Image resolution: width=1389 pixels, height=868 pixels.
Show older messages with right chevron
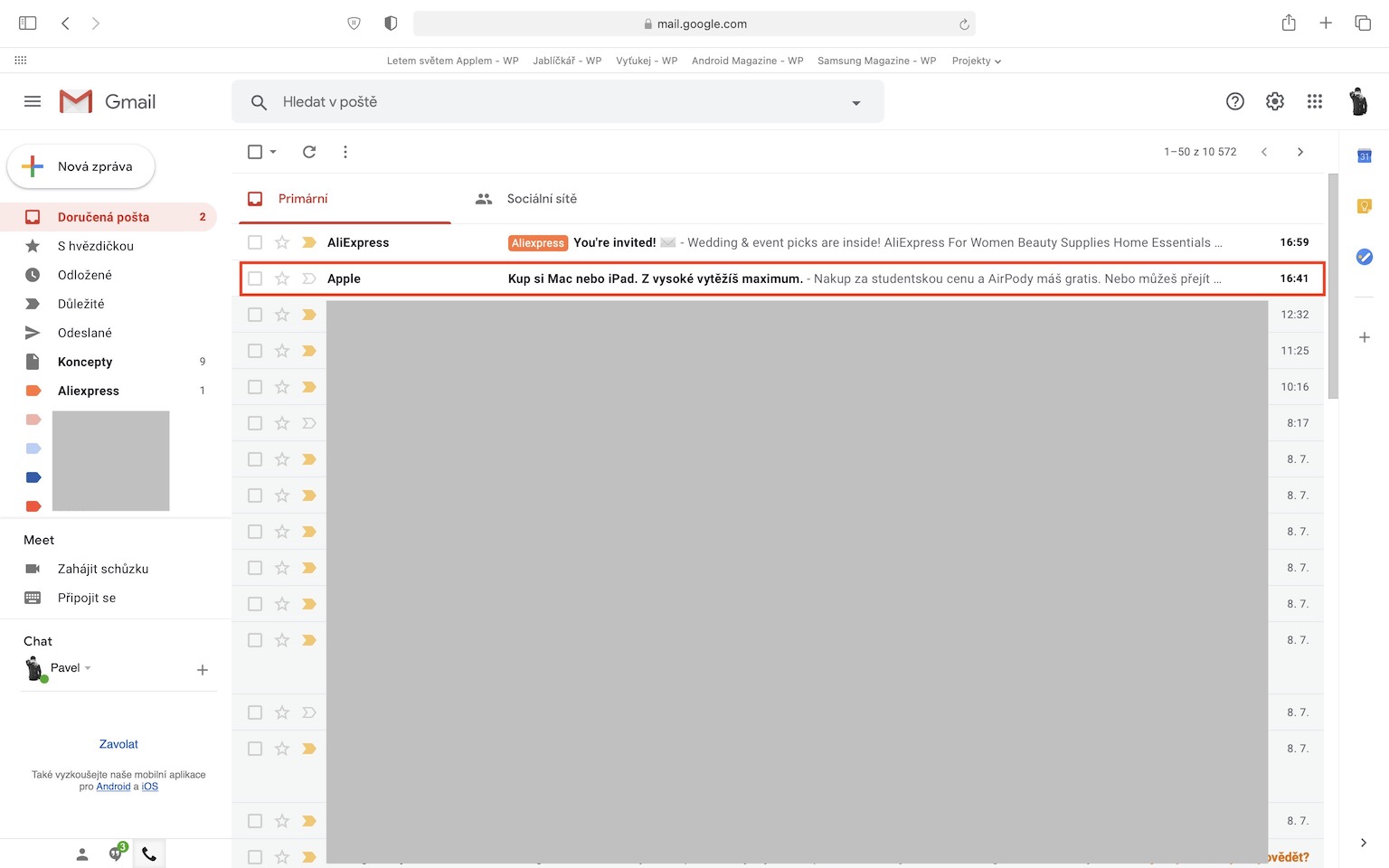pos(1300,152)
